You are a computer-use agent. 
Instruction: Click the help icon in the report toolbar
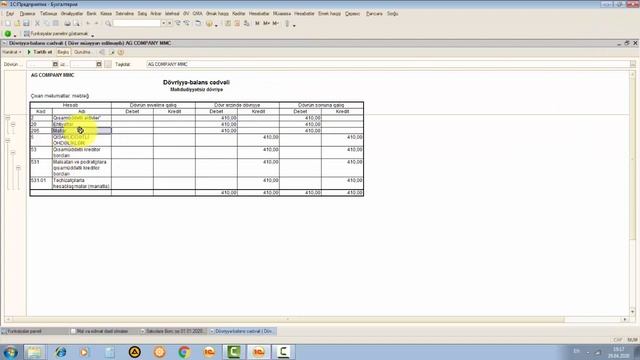[121, 52]
